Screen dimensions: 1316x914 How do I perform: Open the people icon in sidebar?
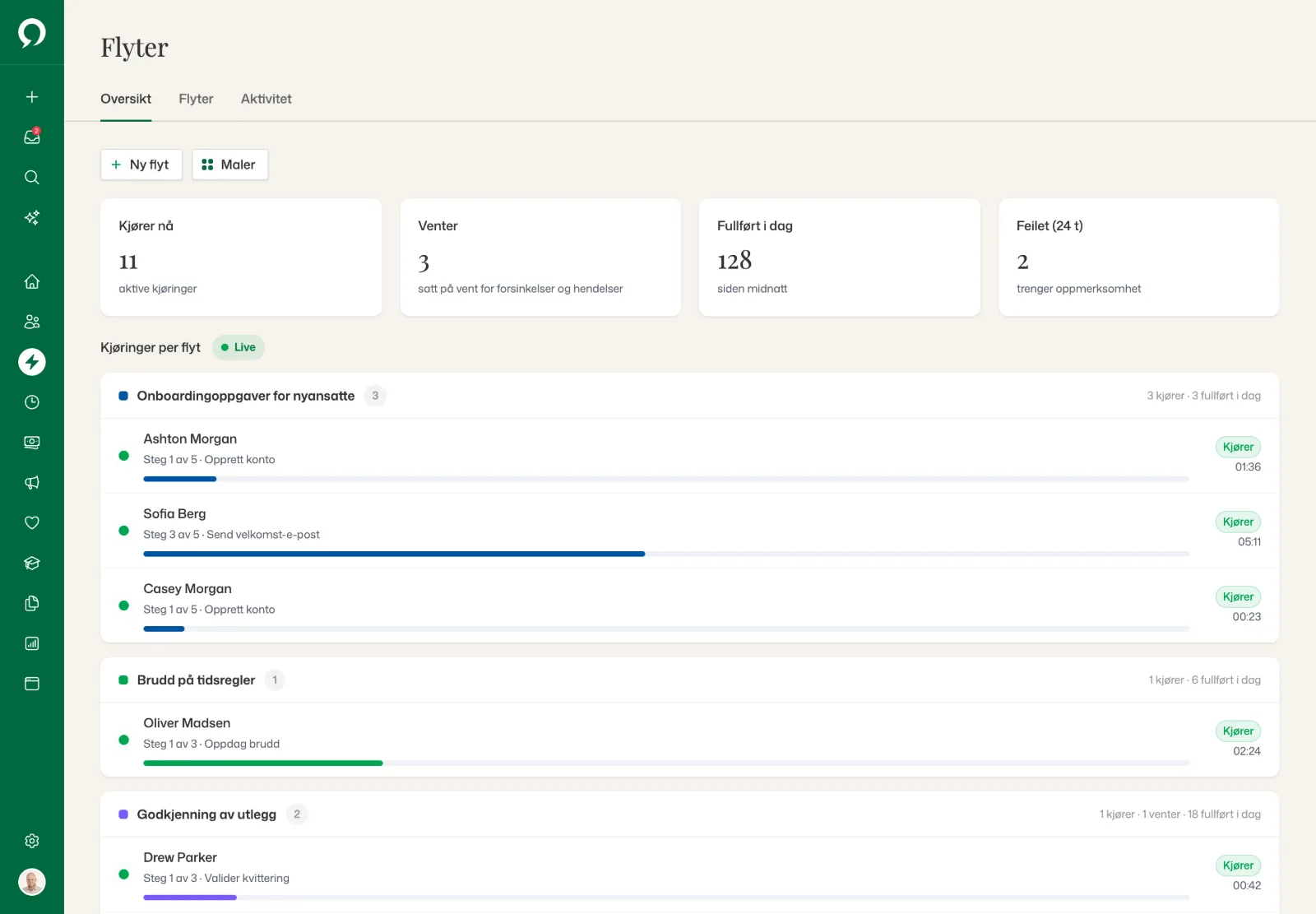32,322
